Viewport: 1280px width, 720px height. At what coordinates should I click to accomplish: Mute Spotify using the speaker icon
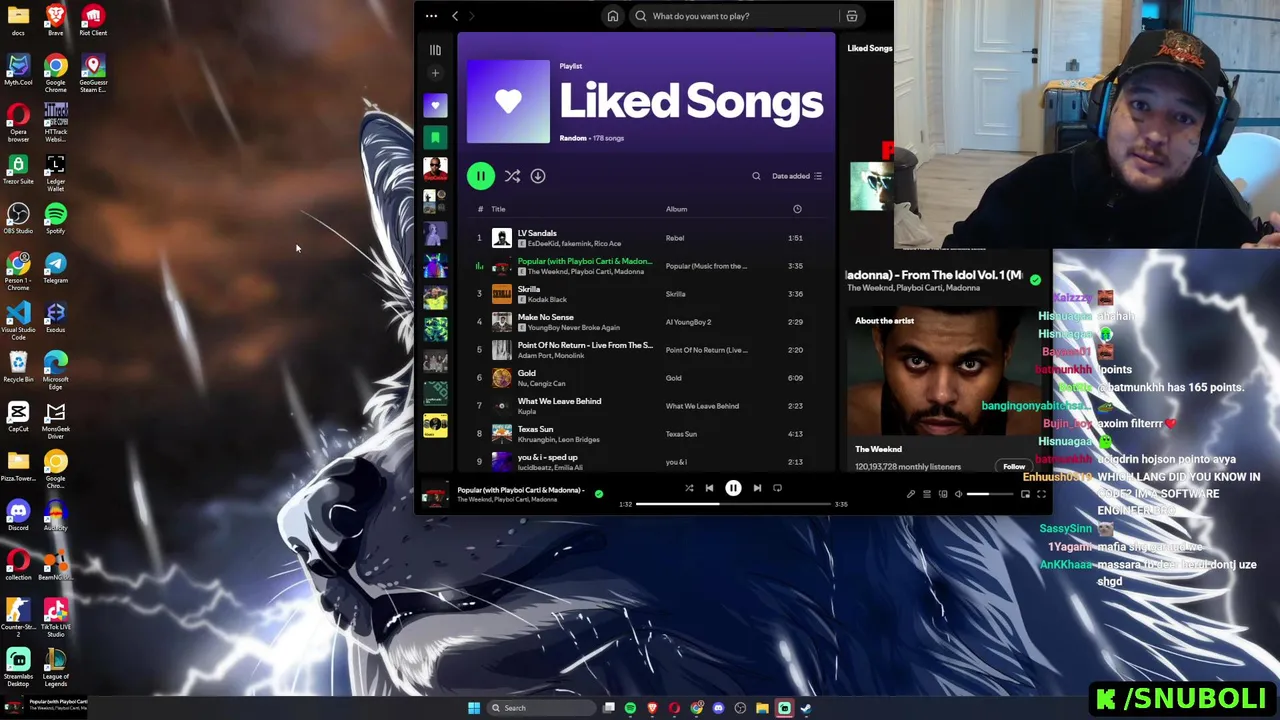958,494
